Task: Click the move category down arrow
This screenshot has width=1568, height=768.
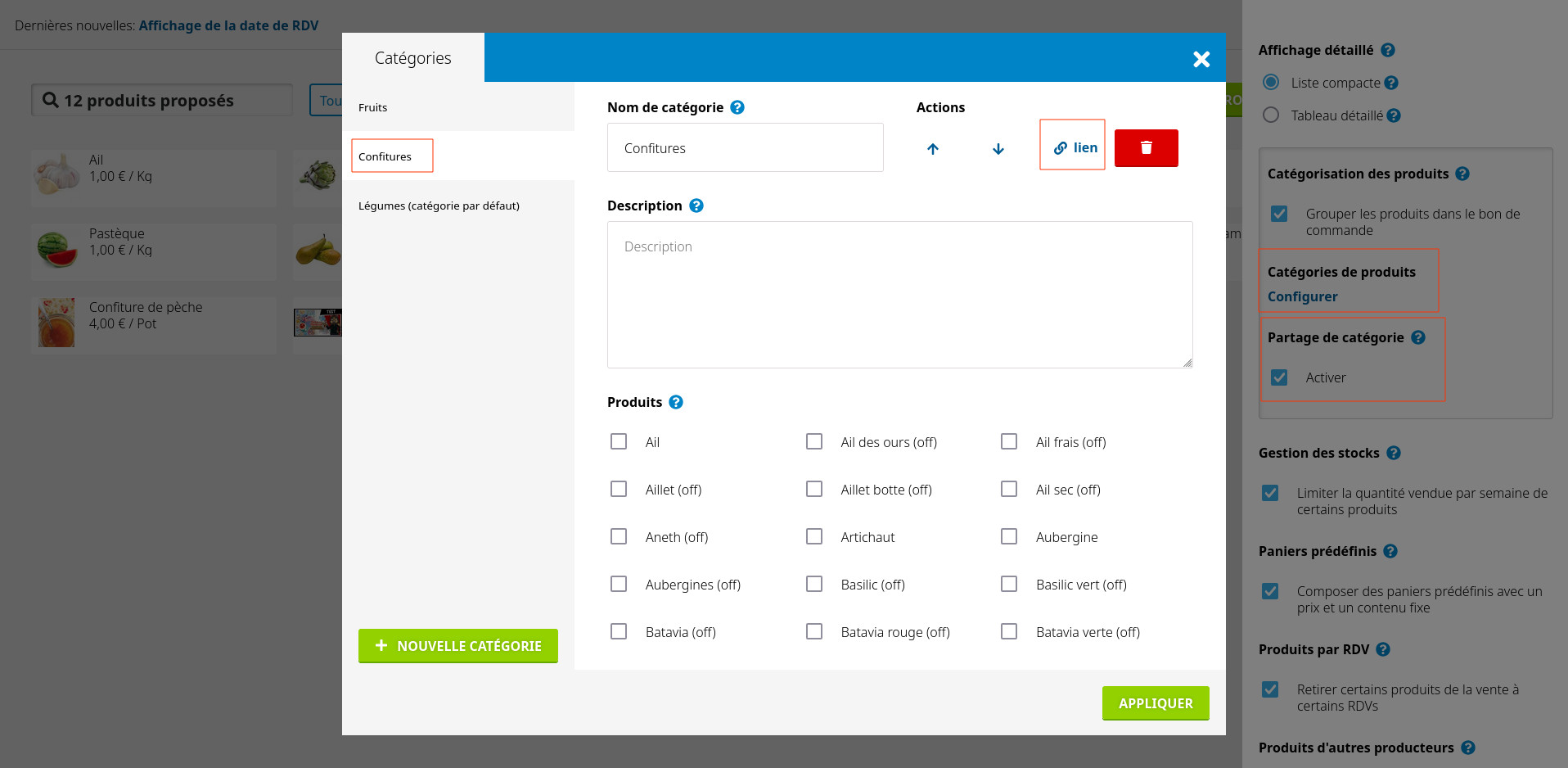Action: point(998,149)
